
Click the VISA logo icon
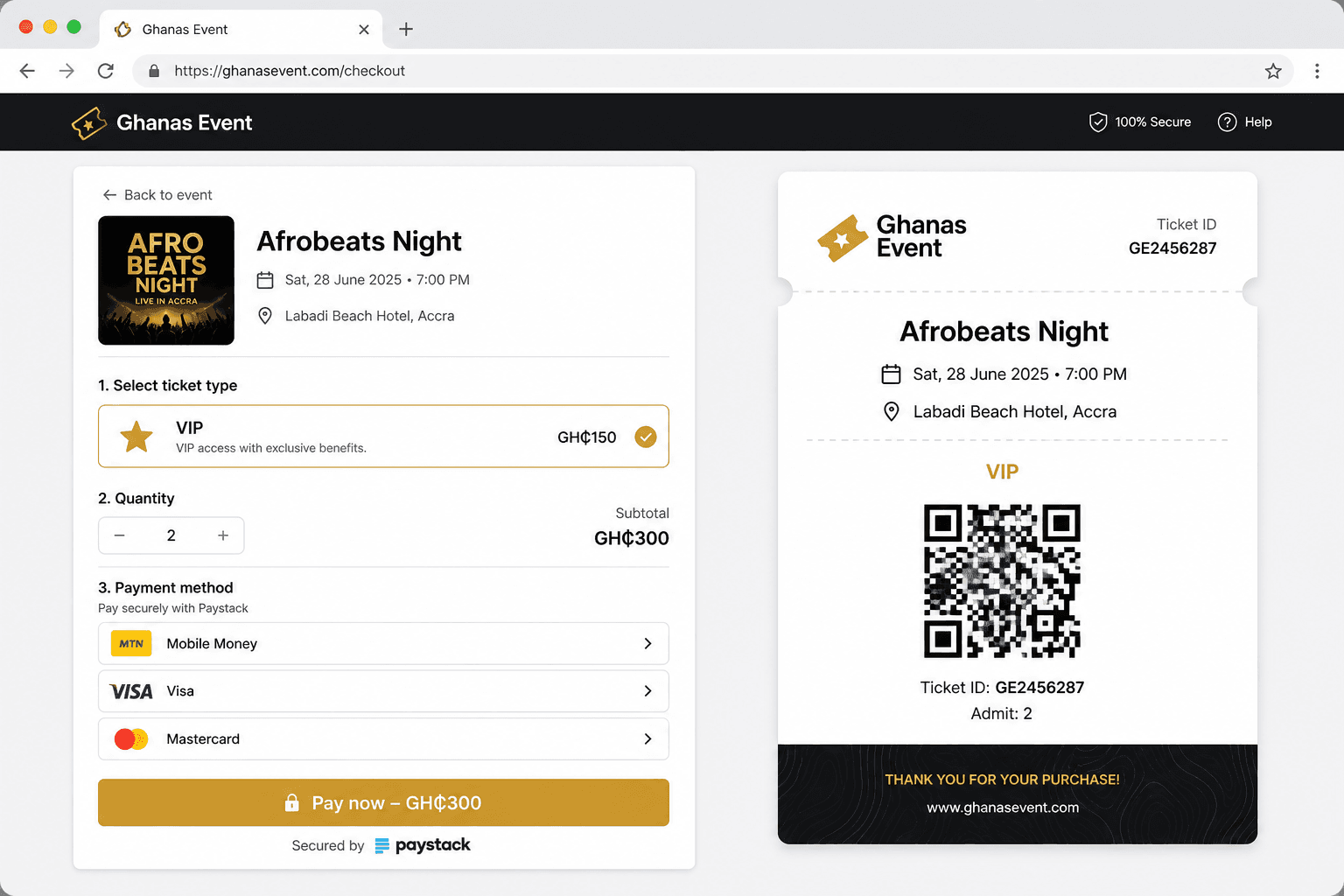point(131,691)
